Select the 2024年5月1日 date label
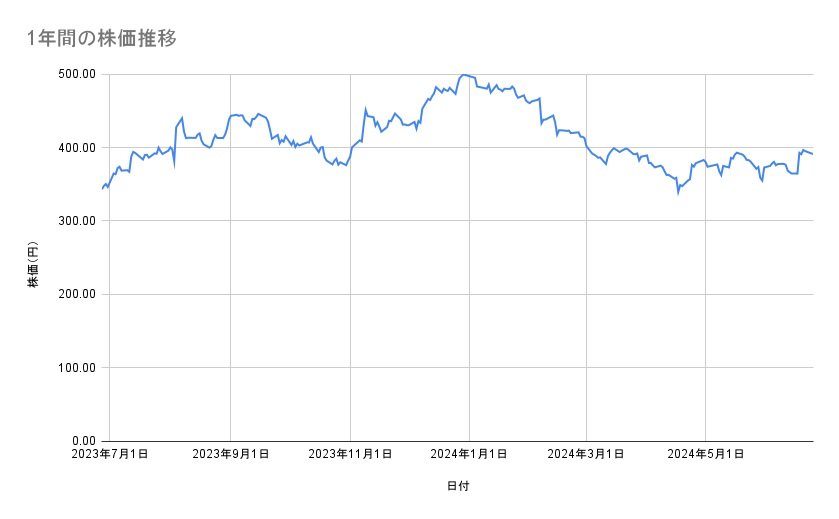This screenshot has width=839, height=519. click(x=706, y=455)
